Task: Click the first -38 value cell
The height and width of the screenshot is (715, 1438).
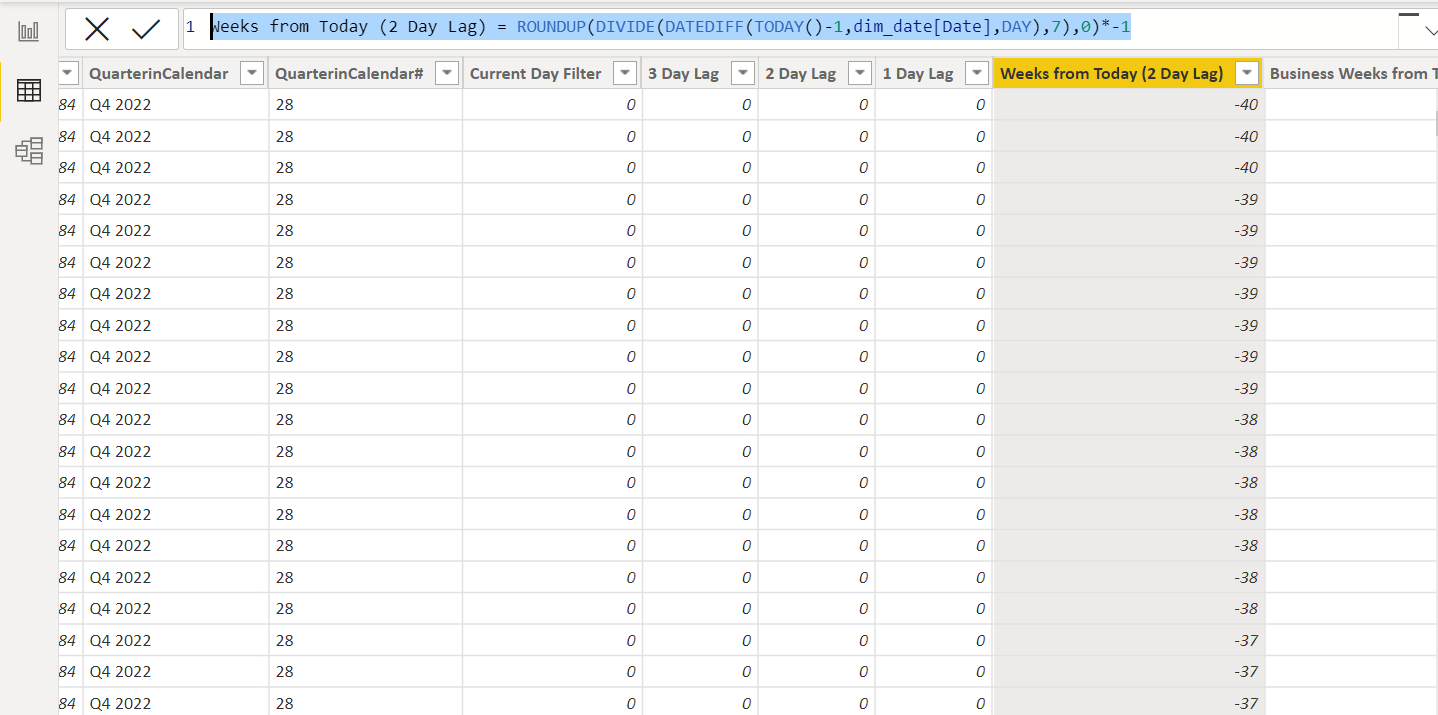Action: (x=1129, y=419)
